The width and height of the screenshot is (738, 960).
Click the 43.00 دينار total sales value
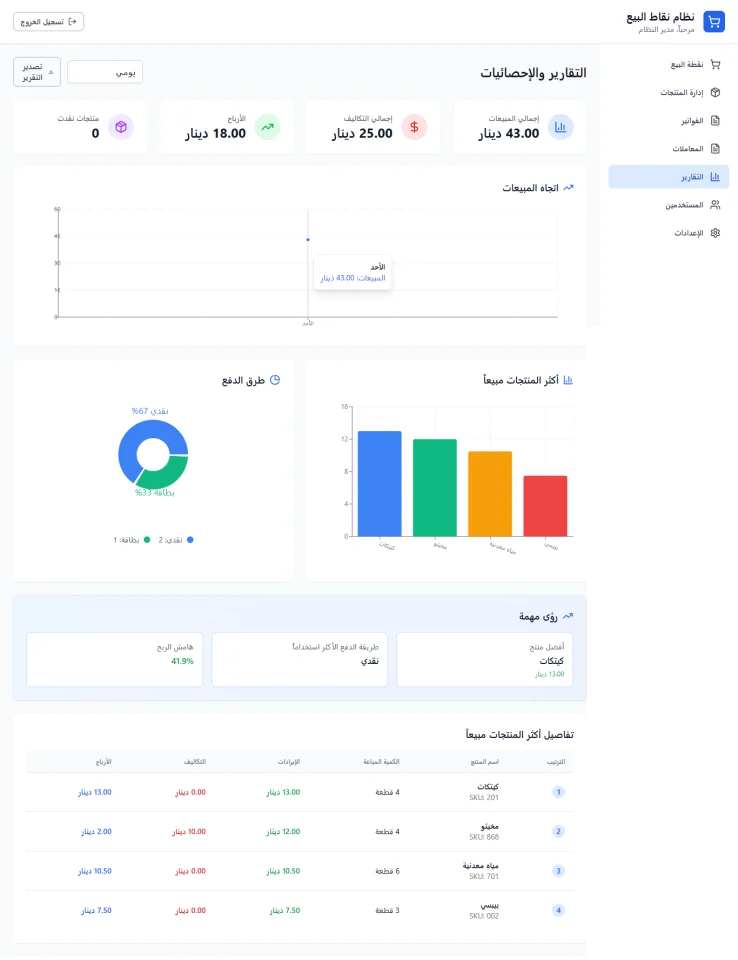coord(509,133)
